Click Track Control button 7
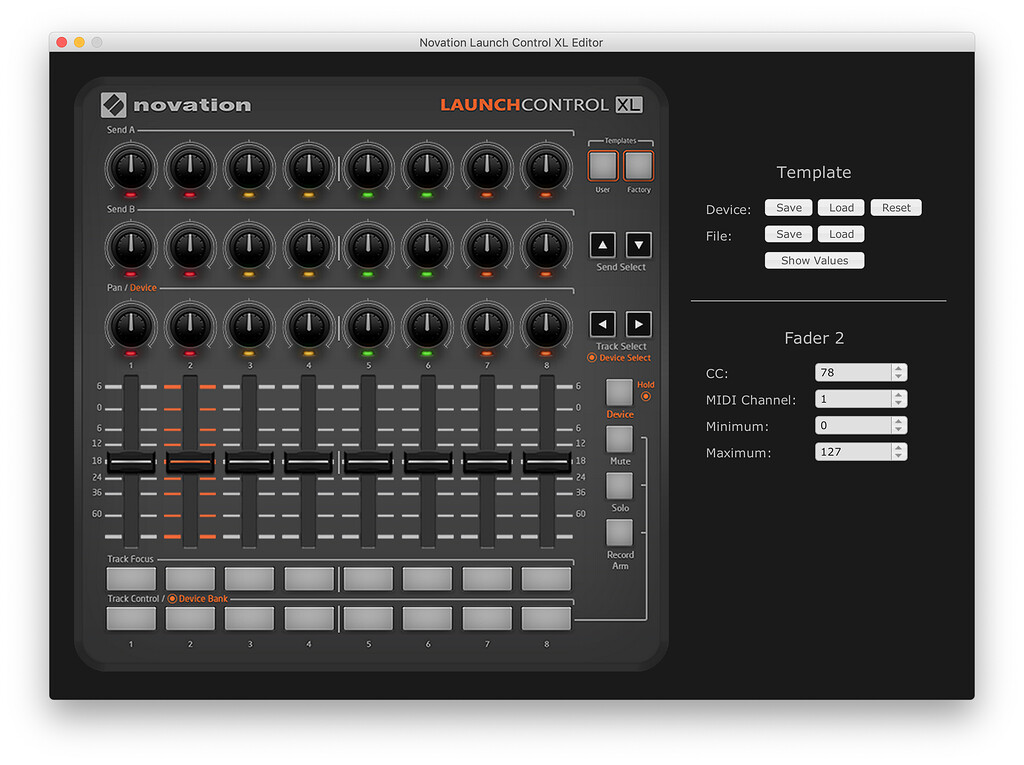Viewport: 1024px width, 765px height. pos(487,618)
